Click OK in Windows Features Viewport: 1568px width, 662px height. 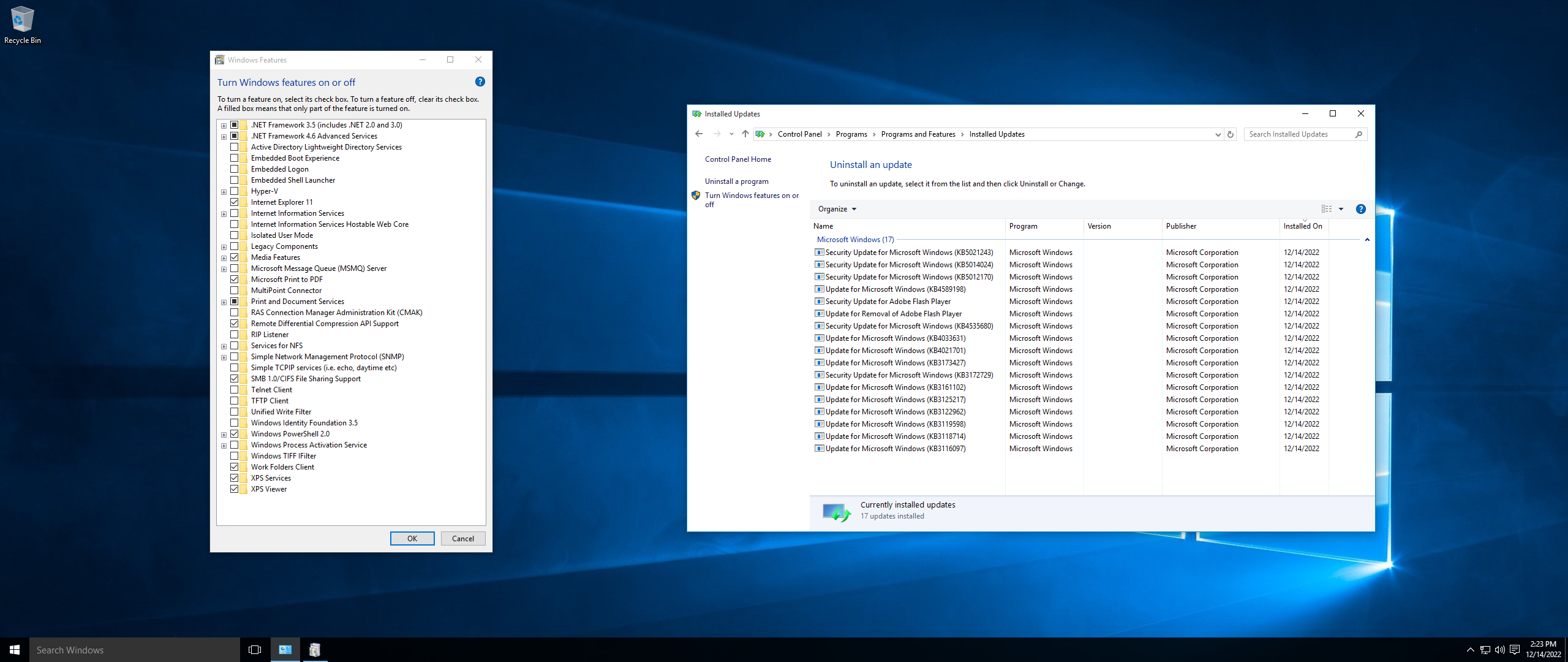pyautogui.click(x=412, y=539)
